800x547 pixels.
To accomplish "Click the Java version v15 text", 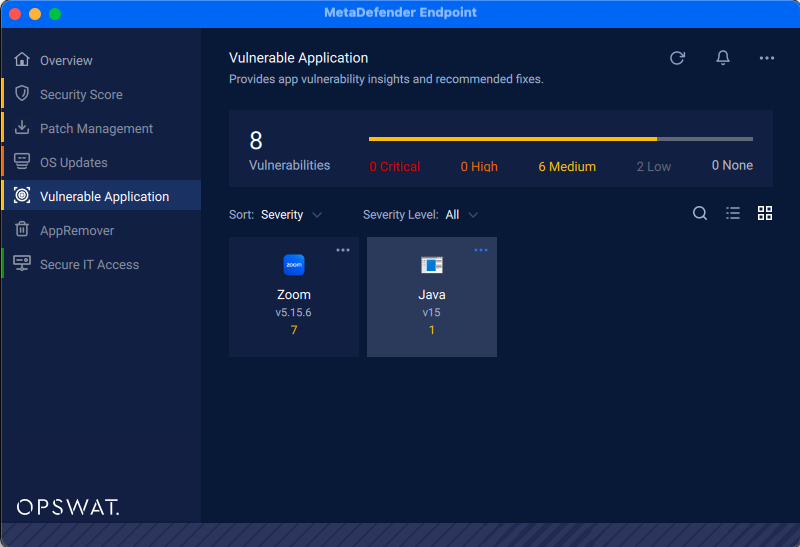I will (x=432, y=312).
